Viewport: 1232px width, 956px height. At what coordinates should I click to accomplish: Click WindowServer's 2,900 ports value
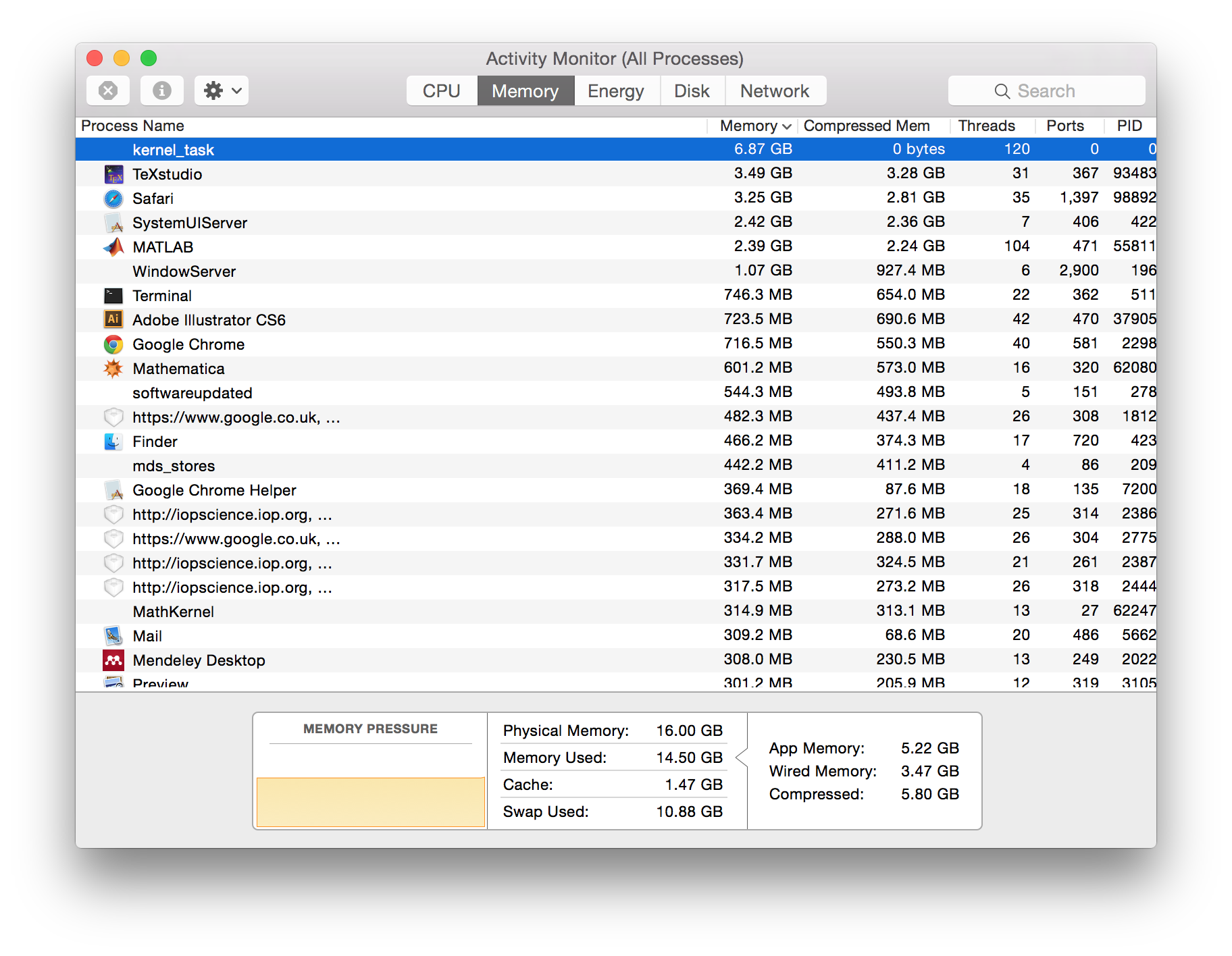tap(1079, 270)
